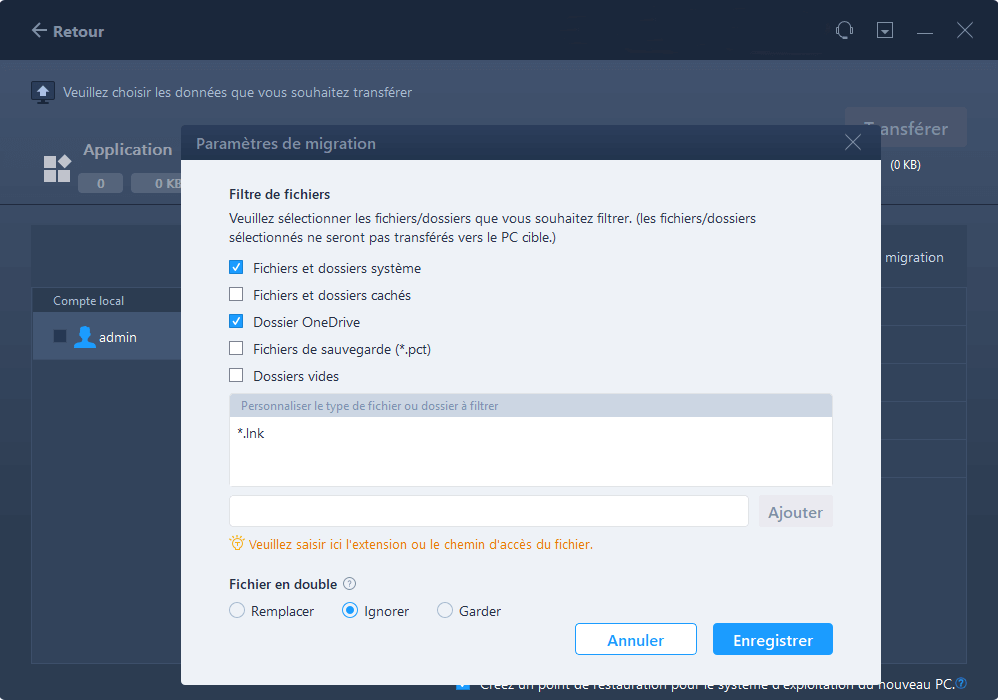This screenshot has height=700, width=998.
Task: Tick the Dossiers vides checkbox
Action: (x=236, y=375)
